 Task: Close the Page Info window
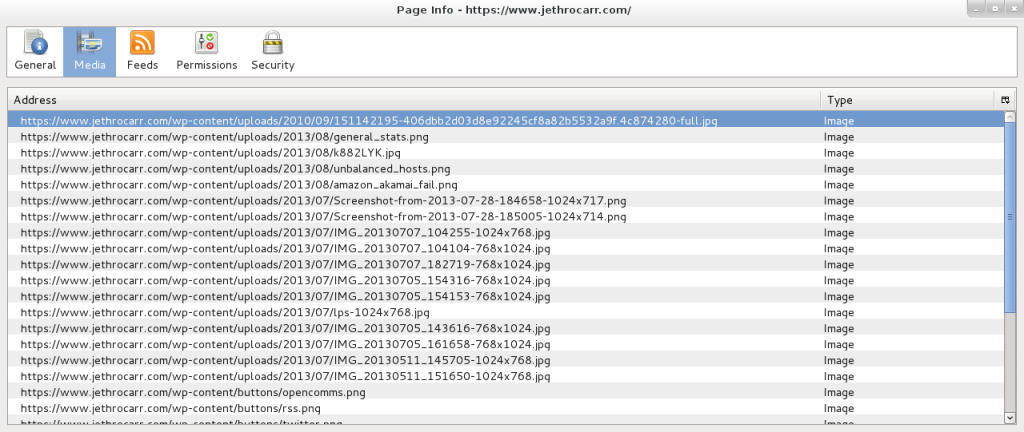click(1012, 8)
